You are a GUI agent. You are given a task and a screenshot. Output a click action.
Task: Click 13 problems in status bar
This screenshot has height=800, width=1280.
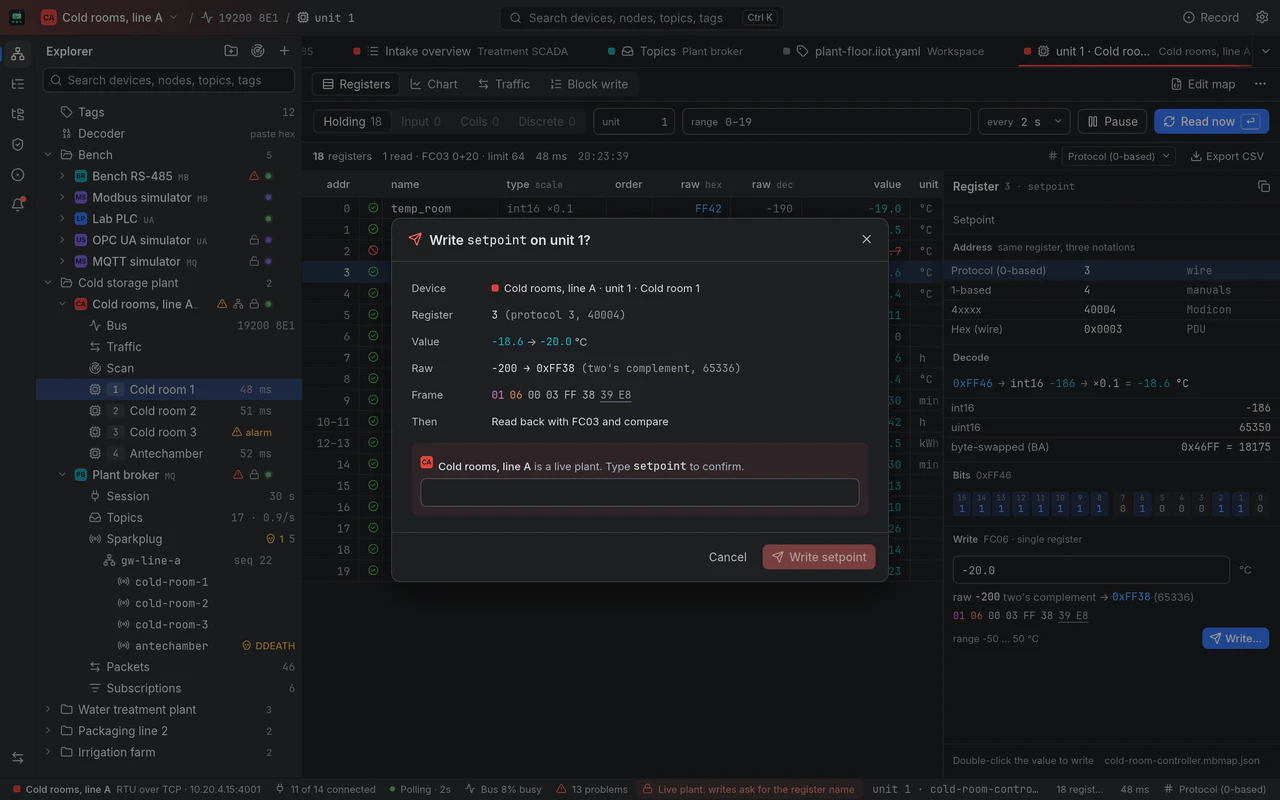[x=592, y=789]
